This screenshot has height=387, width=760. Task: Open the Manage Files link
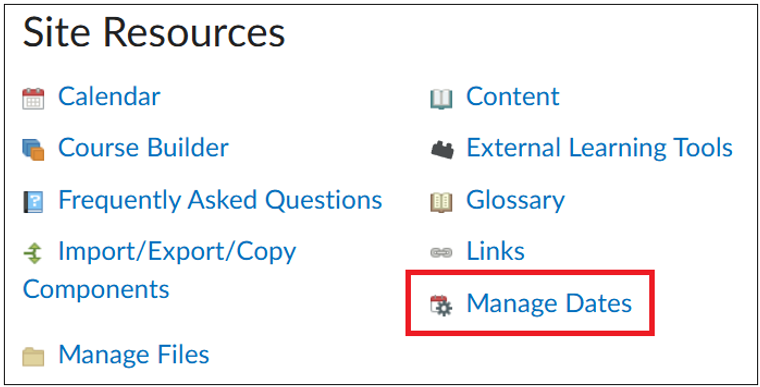click(134, 355)
